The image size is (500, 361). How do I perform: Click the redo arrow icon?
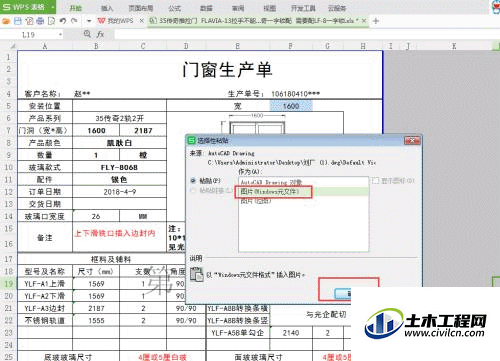point(74,21)
